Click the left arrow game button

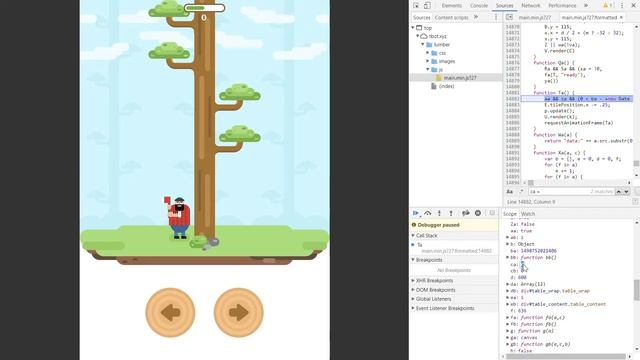click(x=170, y=313)
